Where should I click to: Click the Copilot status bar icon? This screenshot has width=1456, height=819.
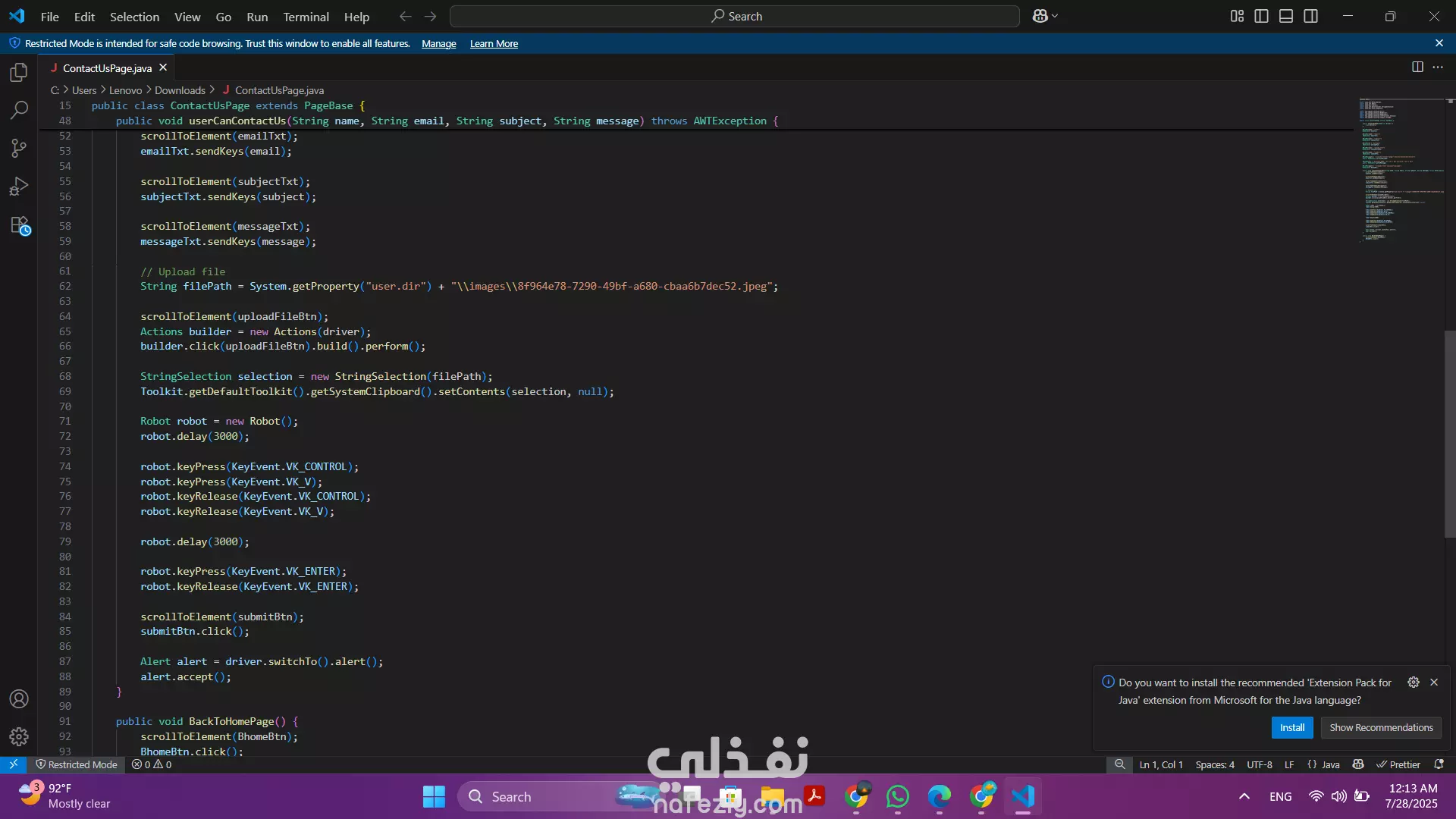pyautogui.click(x=1358, y=764)
